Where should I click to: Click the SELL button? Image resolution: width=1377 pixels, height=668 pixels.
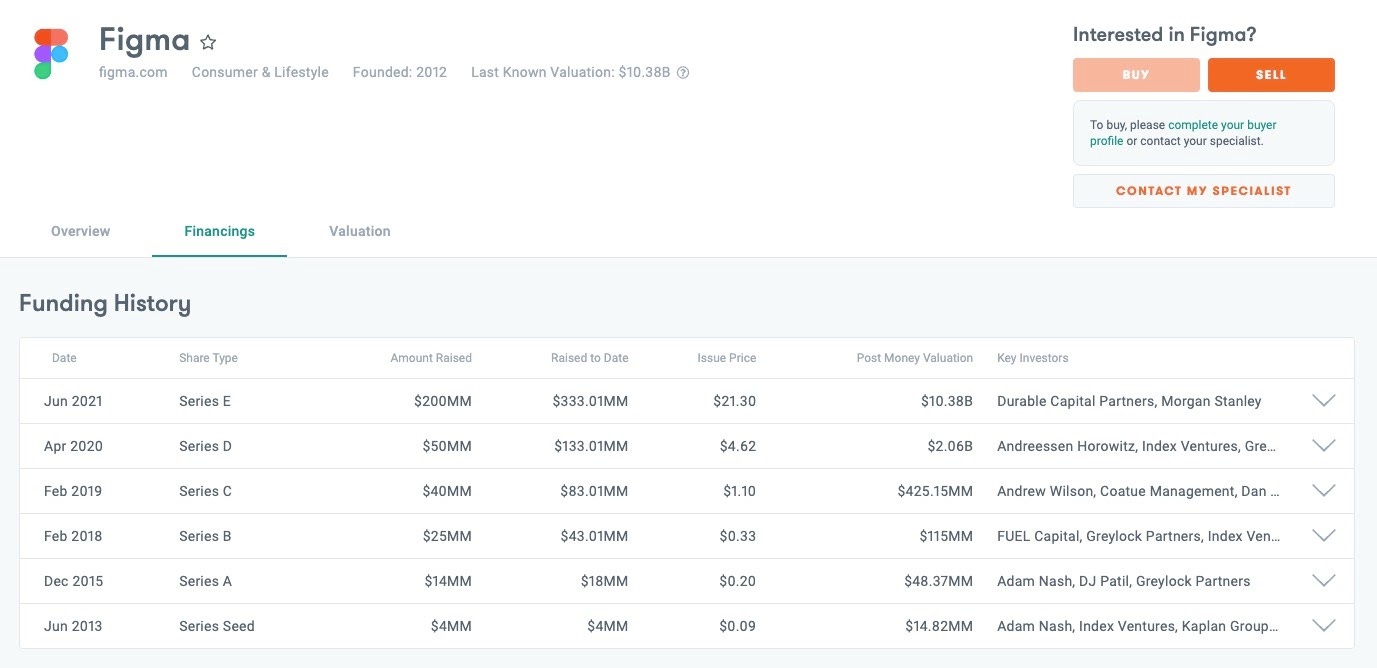(1271, 74)
